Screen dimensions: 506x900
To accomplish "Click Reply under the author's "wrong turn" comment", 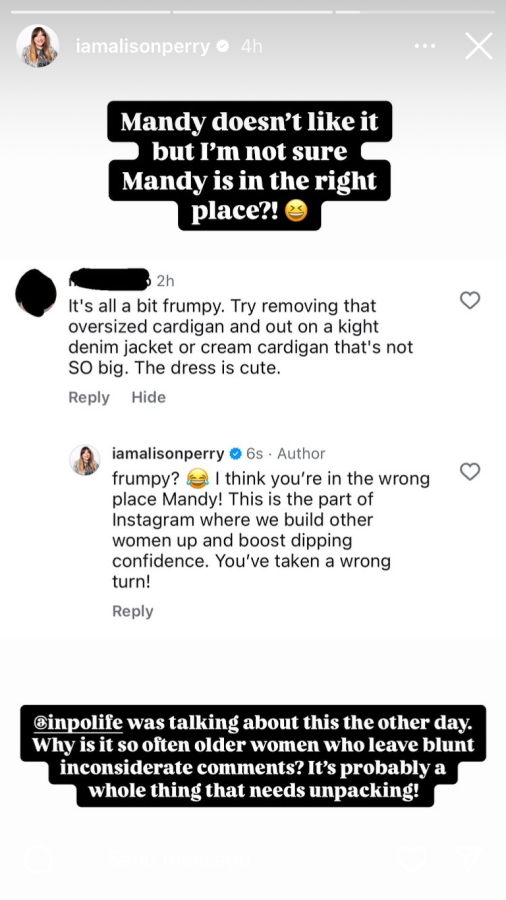I will point(133,611).
